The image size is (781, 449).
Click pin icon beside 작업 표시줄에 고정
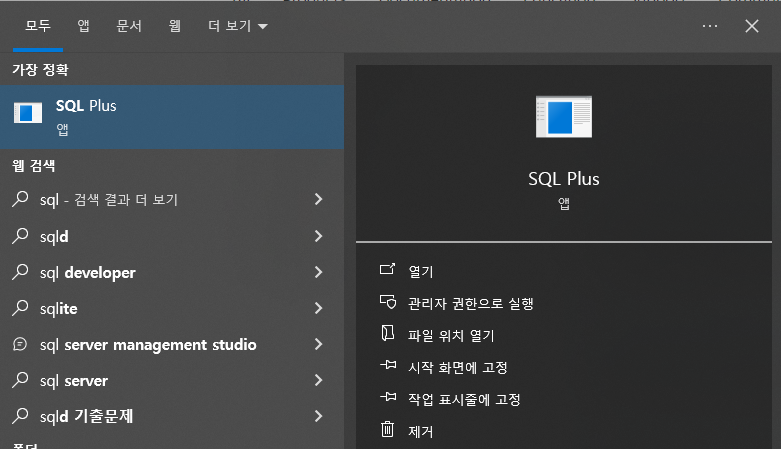[388, 397]
